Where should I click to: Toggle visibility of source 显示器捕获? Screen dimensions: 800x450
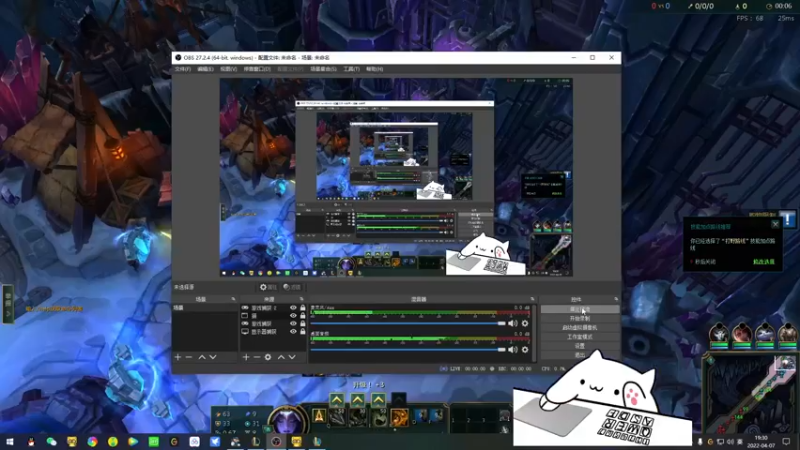293,332
